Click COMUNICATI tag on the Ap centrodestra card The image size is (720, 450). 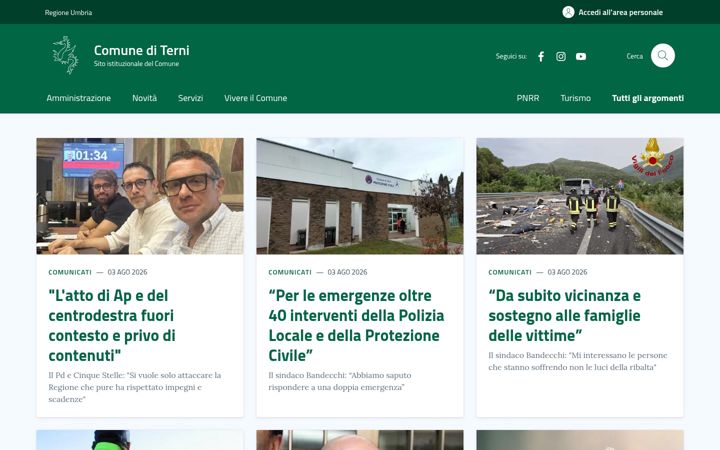pyautogui.click(x=70, y=272)
